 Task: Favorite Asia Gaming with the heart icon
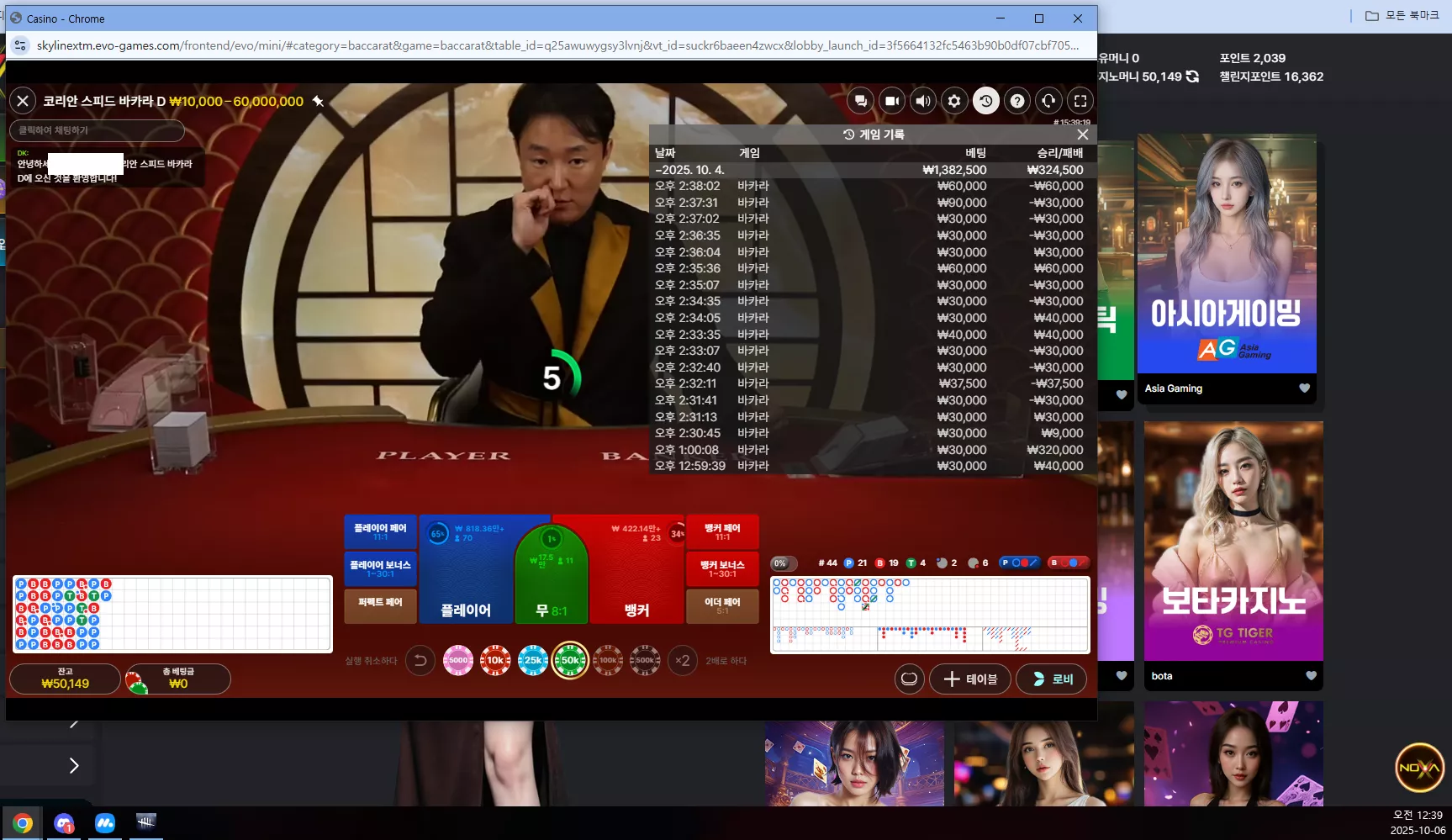tap(1304, 388)
